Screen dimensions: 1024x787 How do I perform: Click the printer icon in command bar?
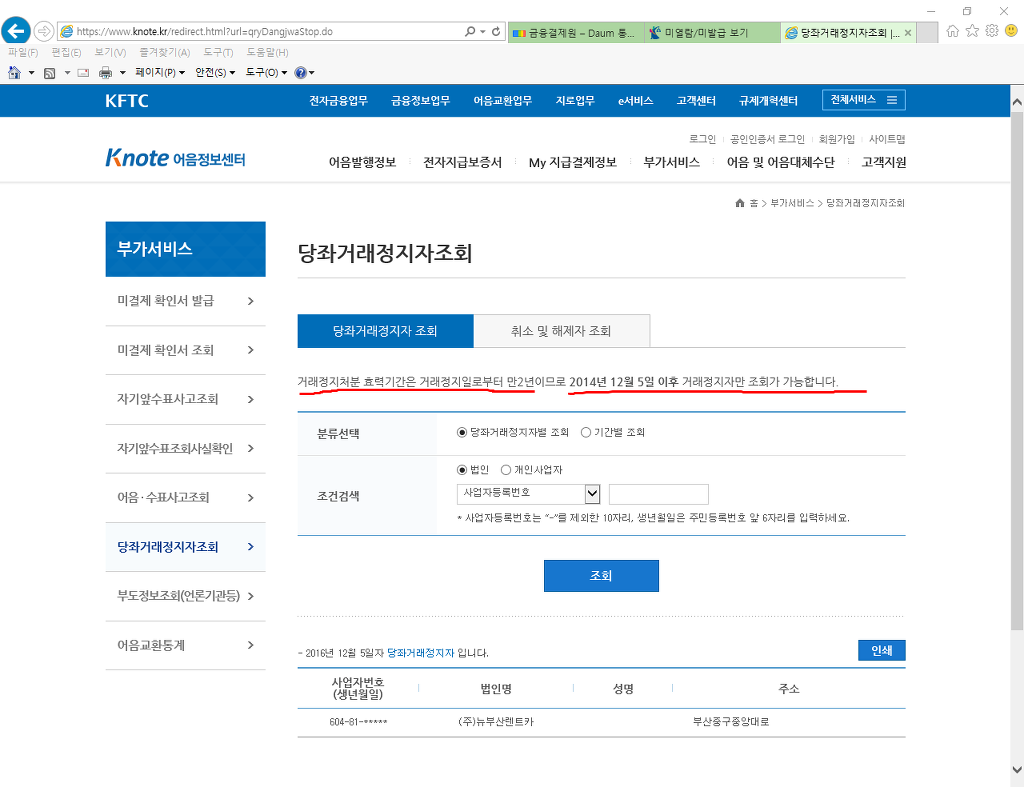pos(105,72)
